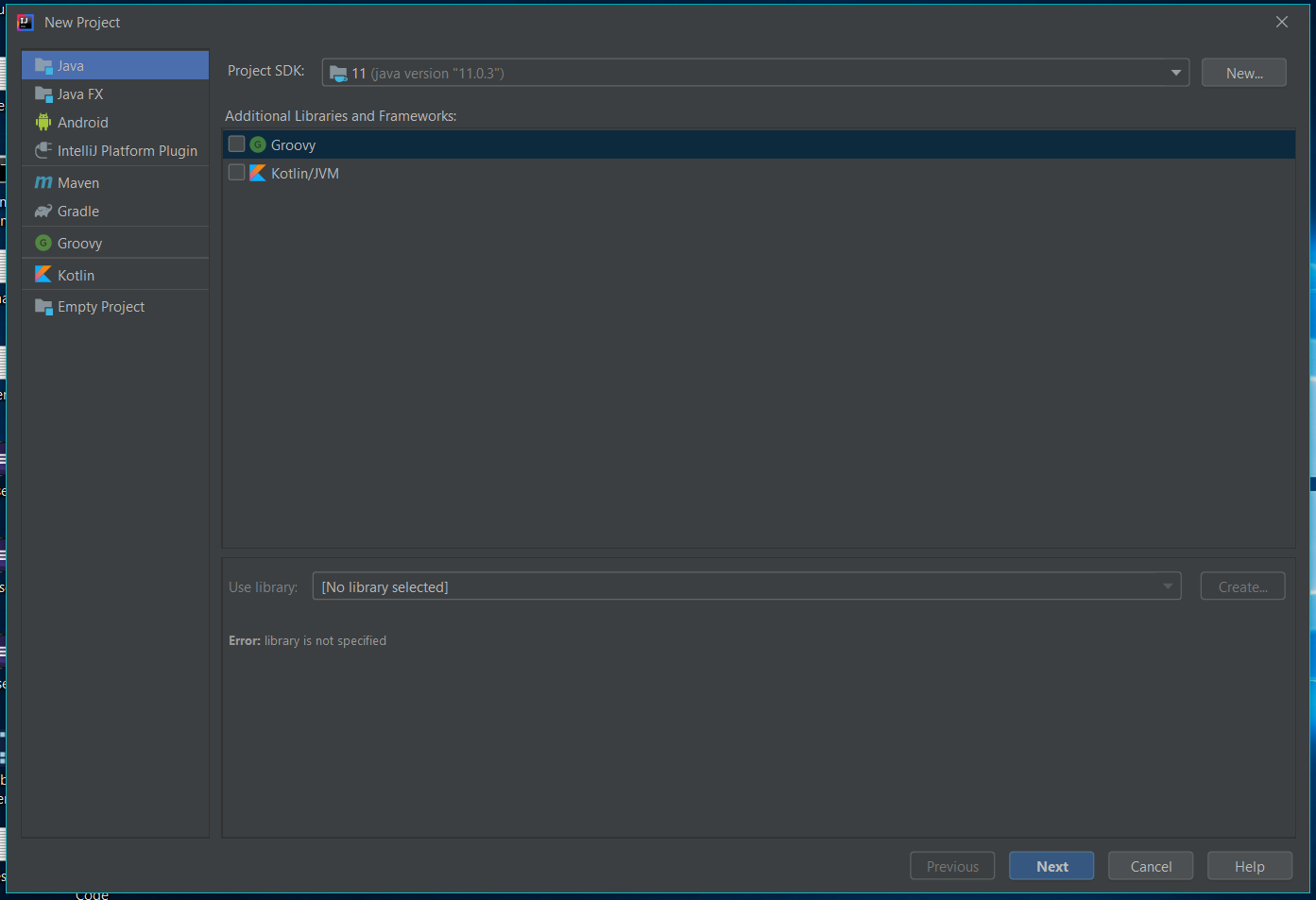Click the Gradle elephant icon
This screenshot has width=1316, height=900.
tap(43, 211)
